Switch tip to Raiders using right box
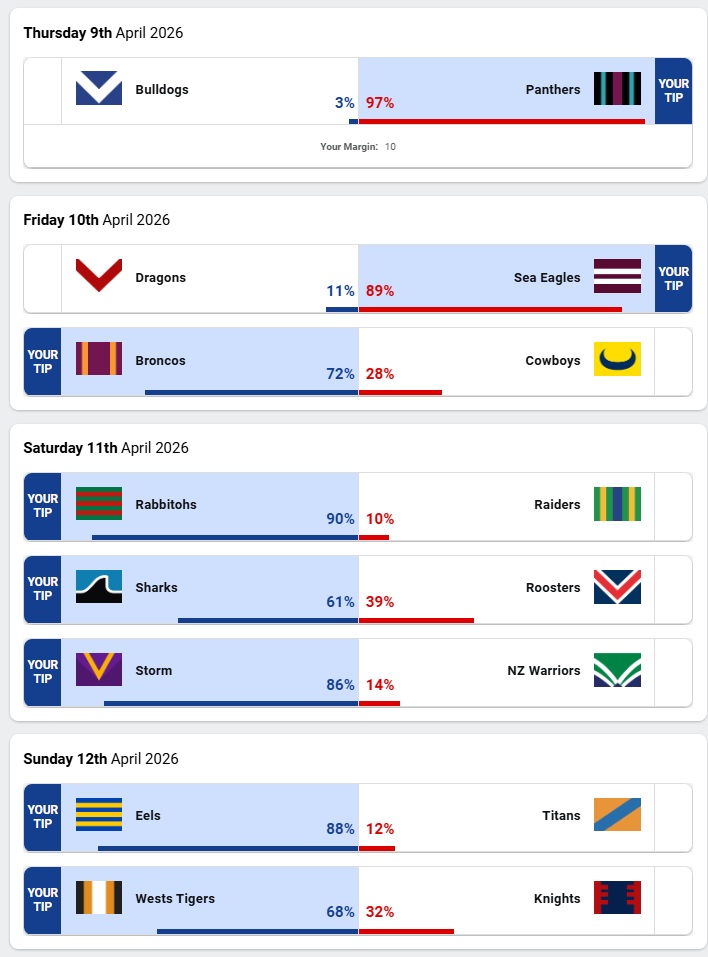The image size is (708, 957). 673,506
